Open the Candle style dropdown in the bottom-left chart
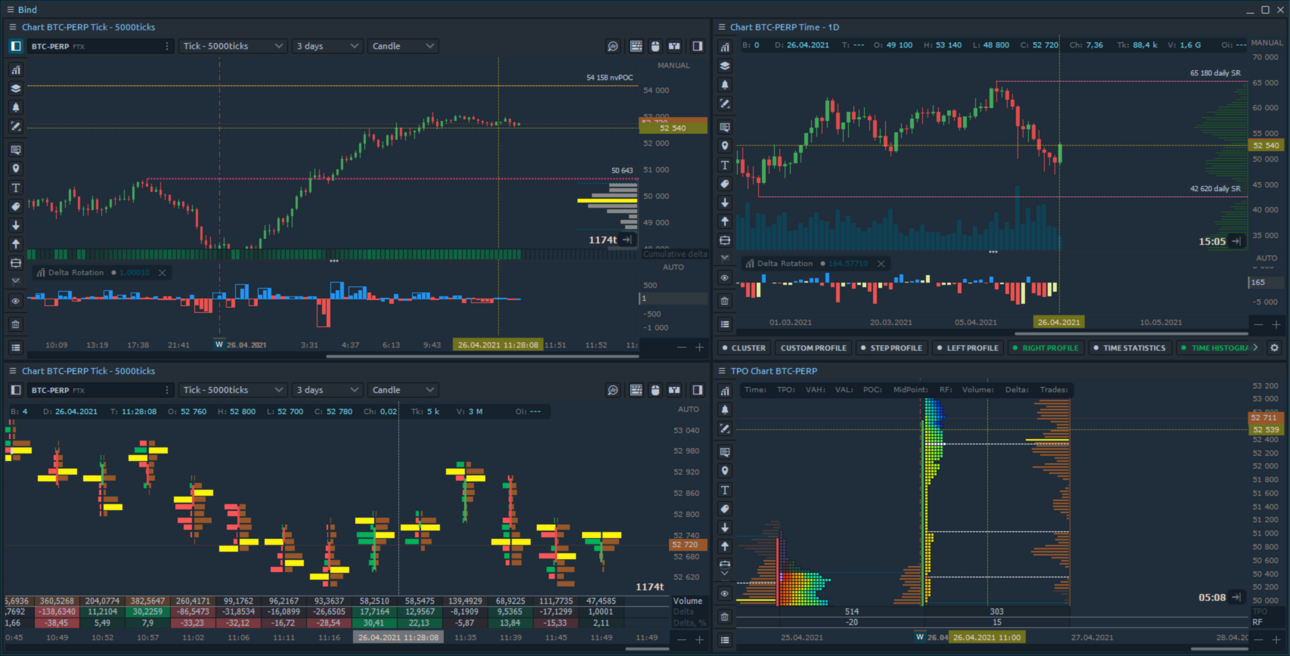The width and height of the screenshot is (1290, 656). click(403, 390)
